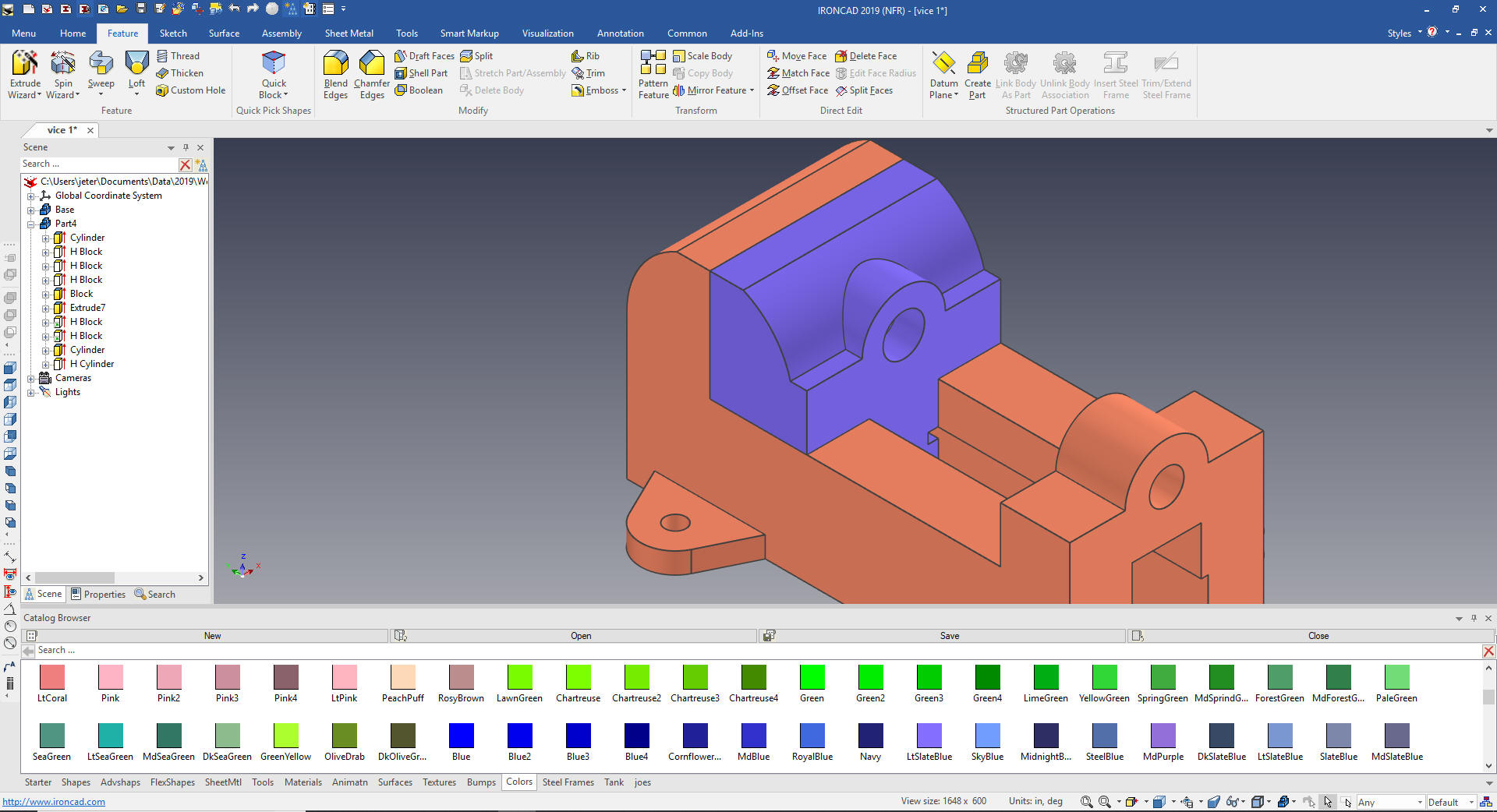
Task: Choose the Move Face tool
Action: point(797,56)
